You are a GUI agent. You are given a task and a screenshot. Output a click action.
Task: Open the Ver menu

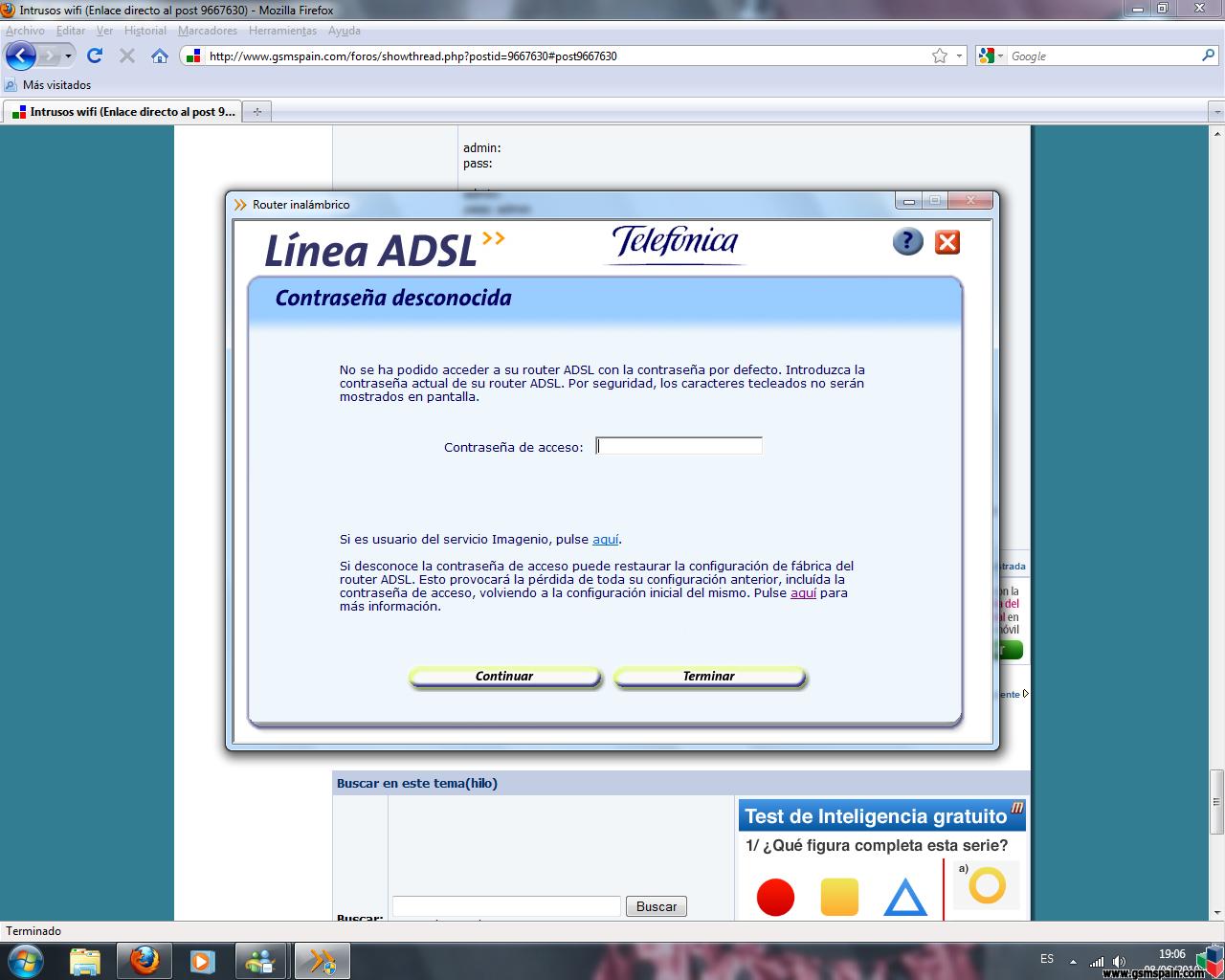coord(104,31)
